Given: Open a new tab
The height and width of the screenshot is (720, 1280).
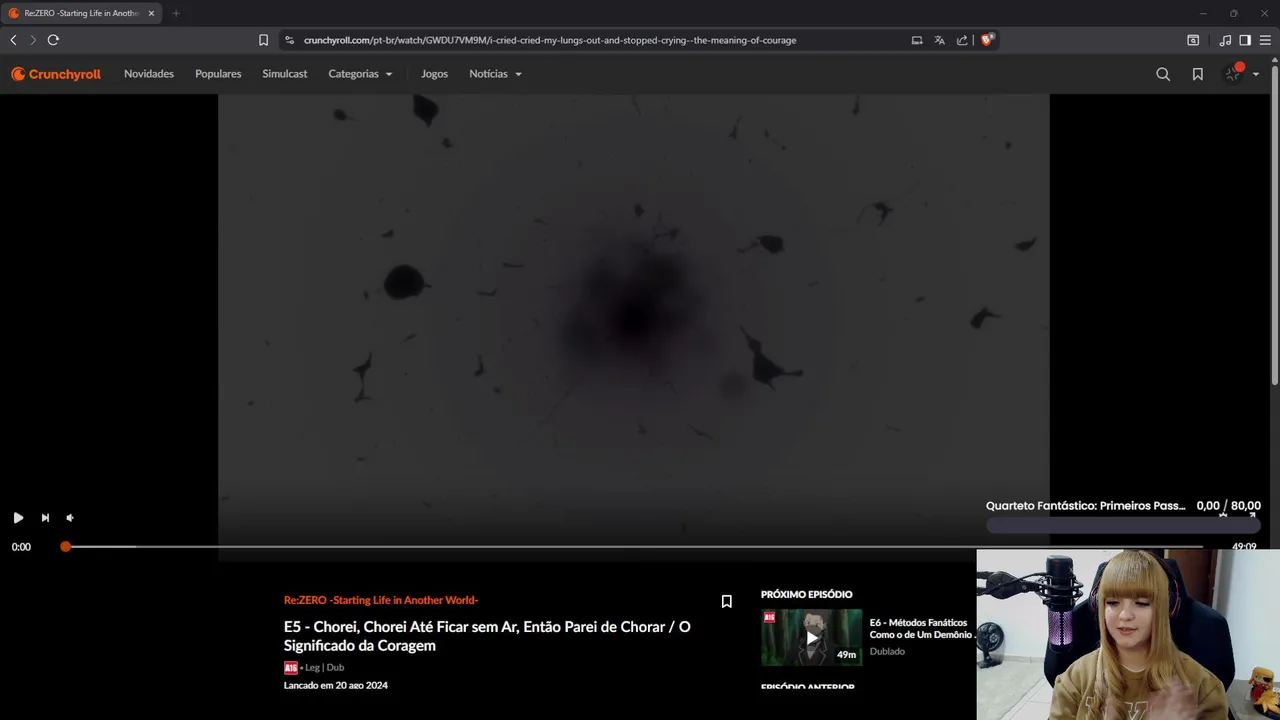Looking at the screenshot, I should tap(176, 13).
